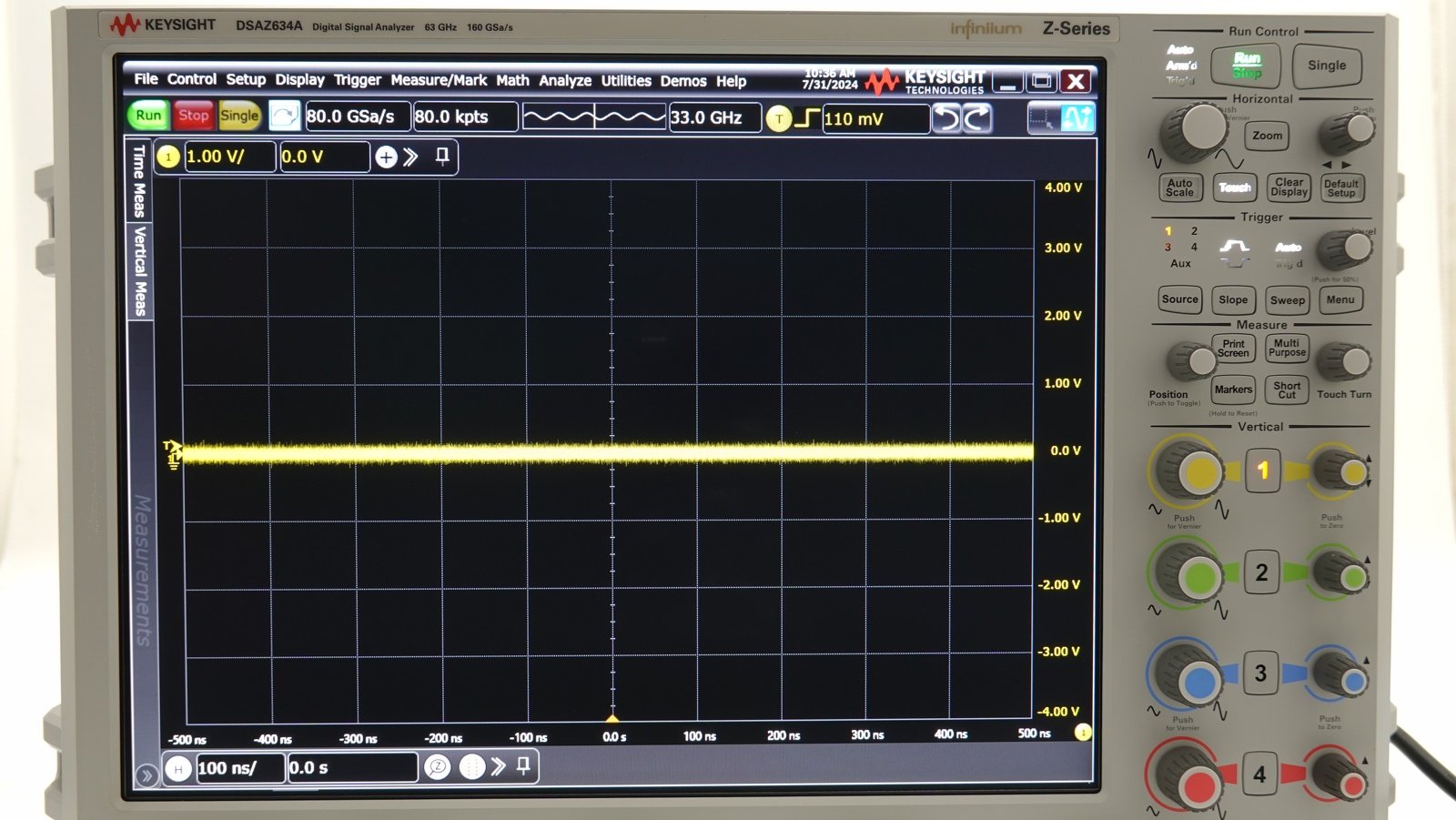Screen dimensions: 1456x820
Task: Open the File menu
Action: tap(146, 79)
